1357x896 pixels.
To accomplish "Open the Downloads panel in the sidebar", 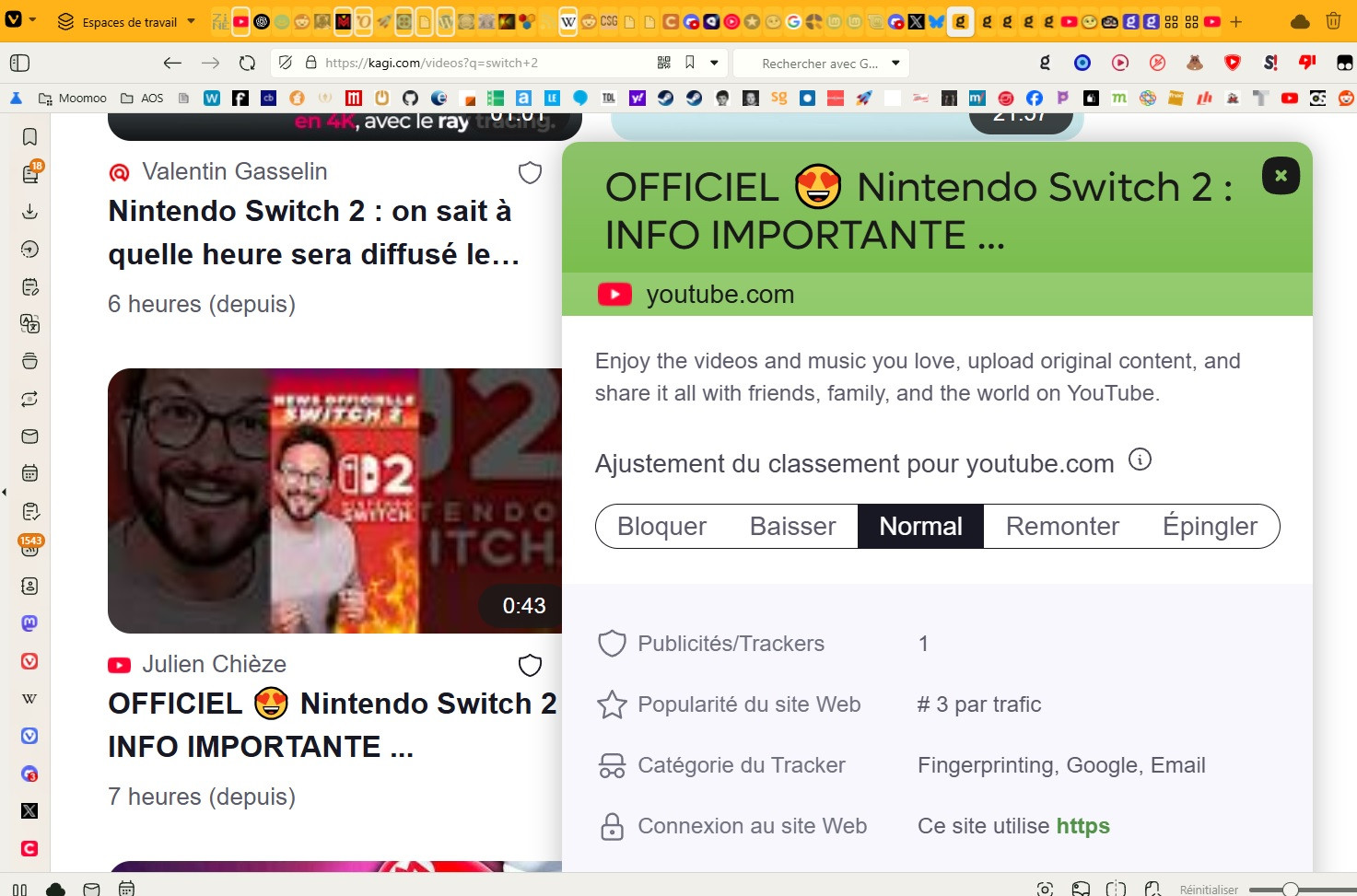I will click(x=29, y=212).
